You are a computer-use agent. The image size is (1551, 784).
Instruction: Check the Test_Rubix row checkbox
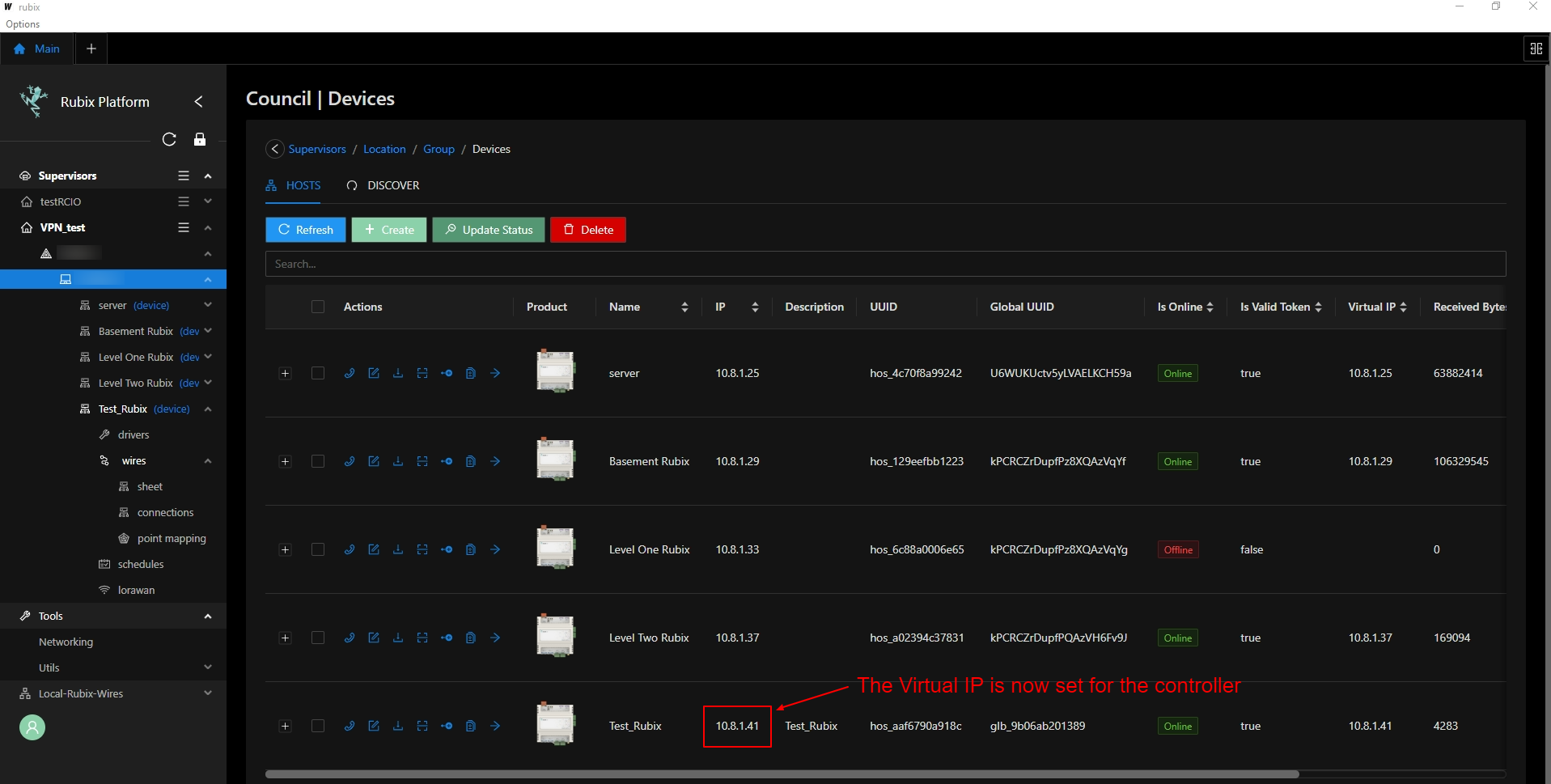point(318,726)
